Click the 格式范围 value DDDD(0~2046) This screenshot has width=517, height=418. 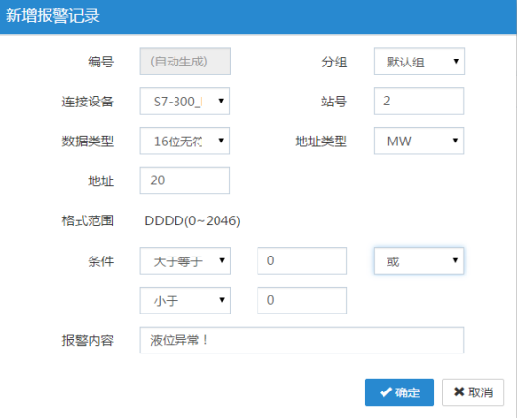pyautogui.click(x=192, y=221)
